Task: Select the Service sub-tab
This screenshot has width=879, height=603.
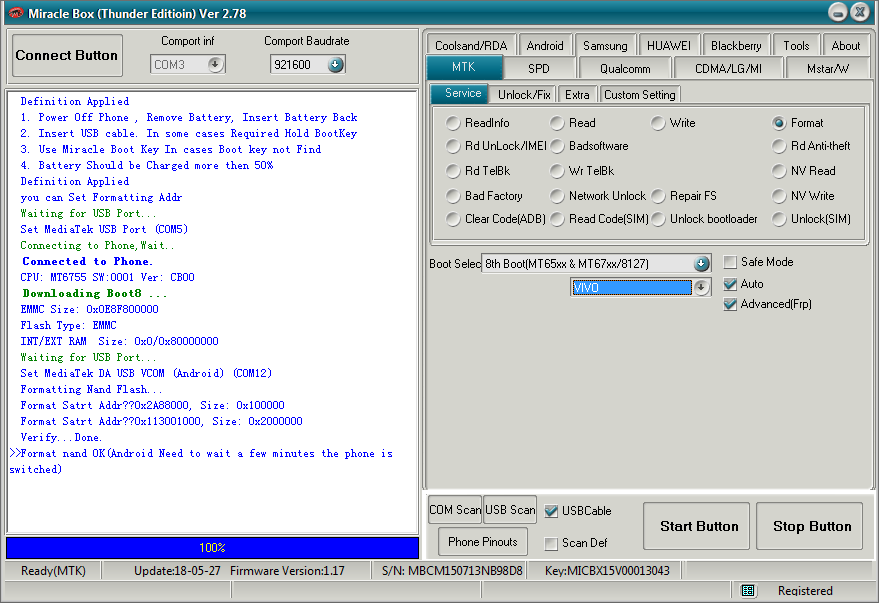Action: click(462, 94)
